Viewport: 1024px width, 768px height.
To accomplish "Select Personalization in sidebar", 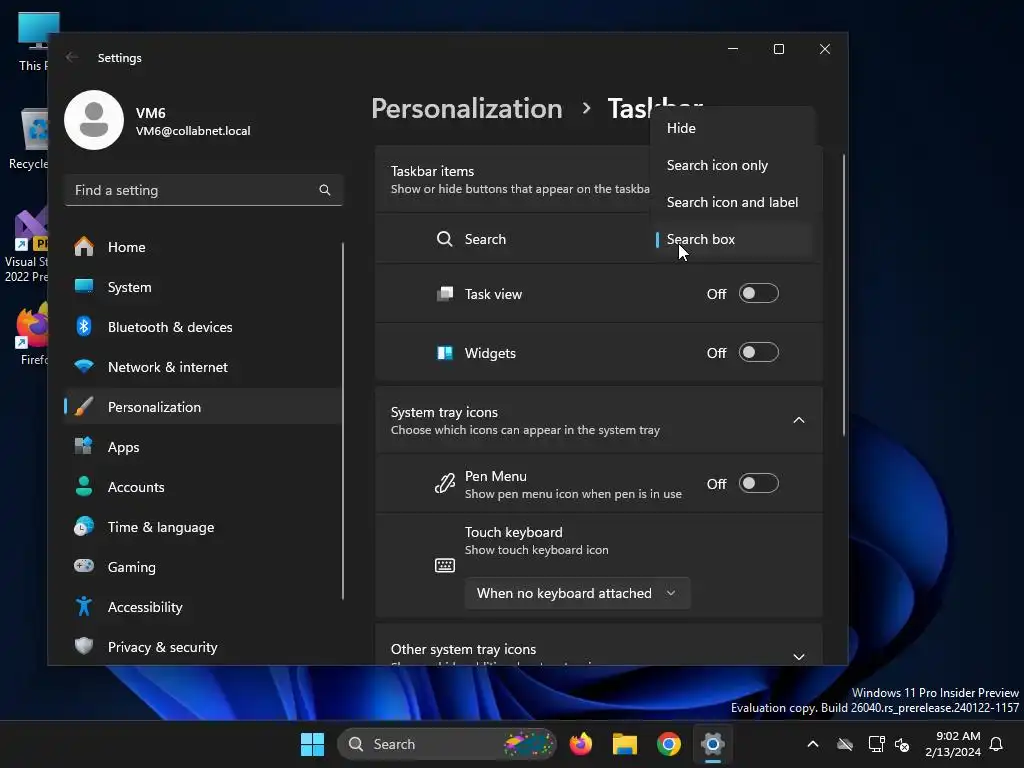I will [202, 407].
